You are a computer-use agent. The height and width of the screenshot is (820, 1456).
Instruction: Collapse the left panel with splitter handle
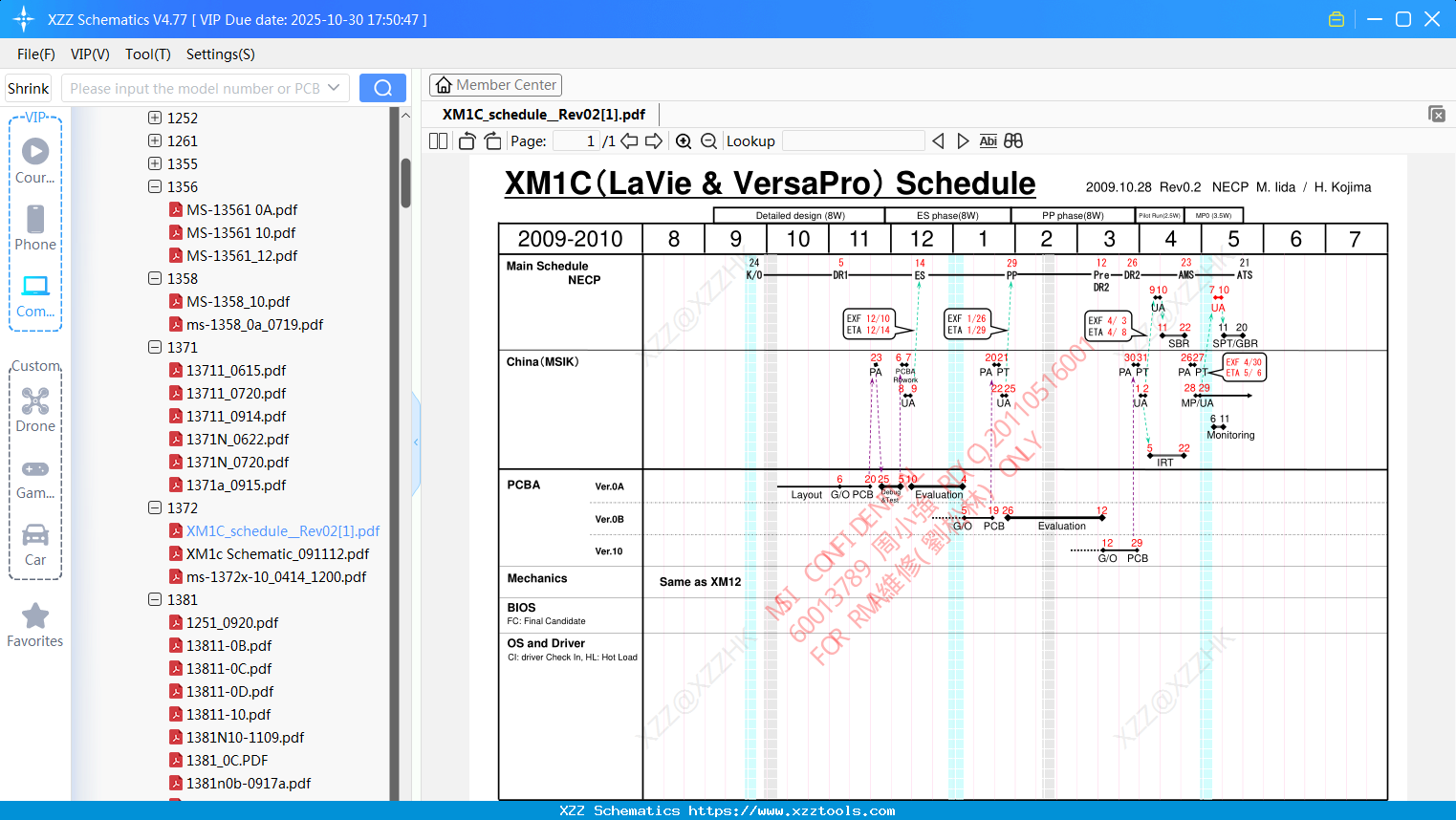point(416,442)
